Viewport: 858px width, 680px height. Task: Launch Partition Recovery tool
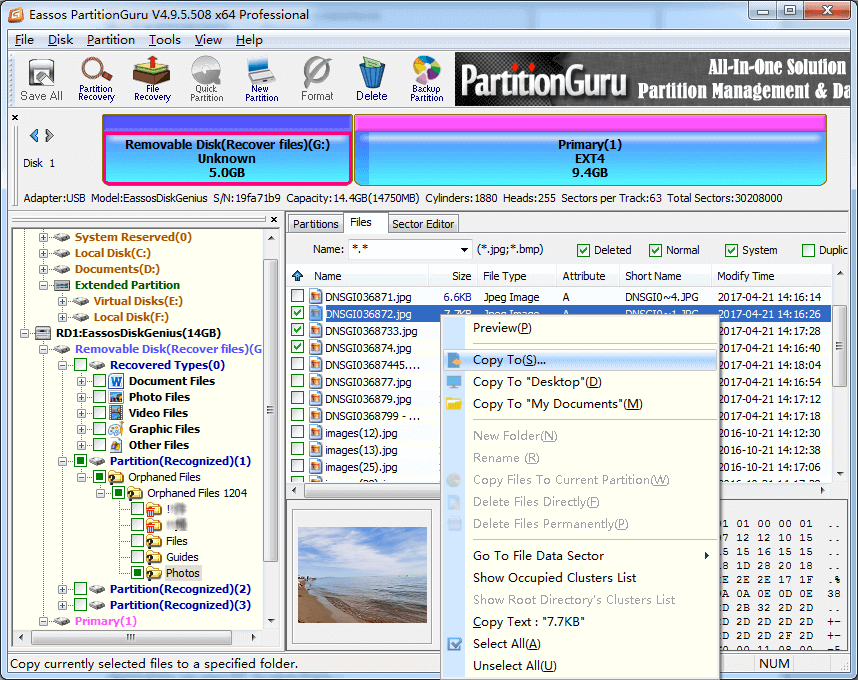[x=96, y=80]
